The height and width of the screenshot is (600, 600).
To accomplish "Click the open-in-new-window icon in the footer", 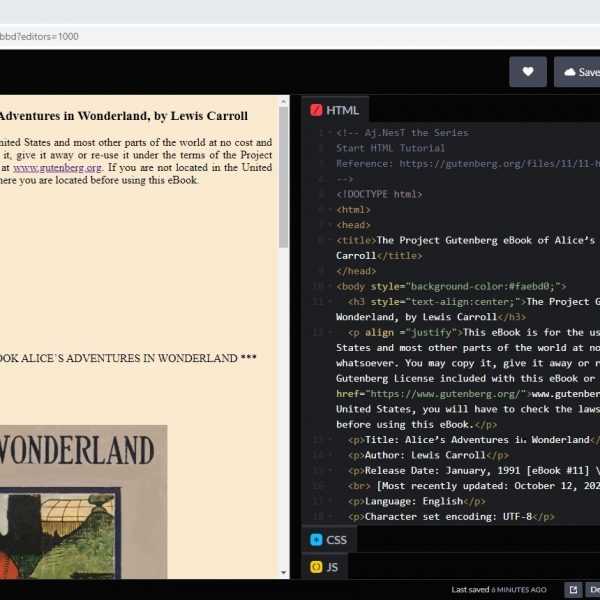I will tap(572, 590).
